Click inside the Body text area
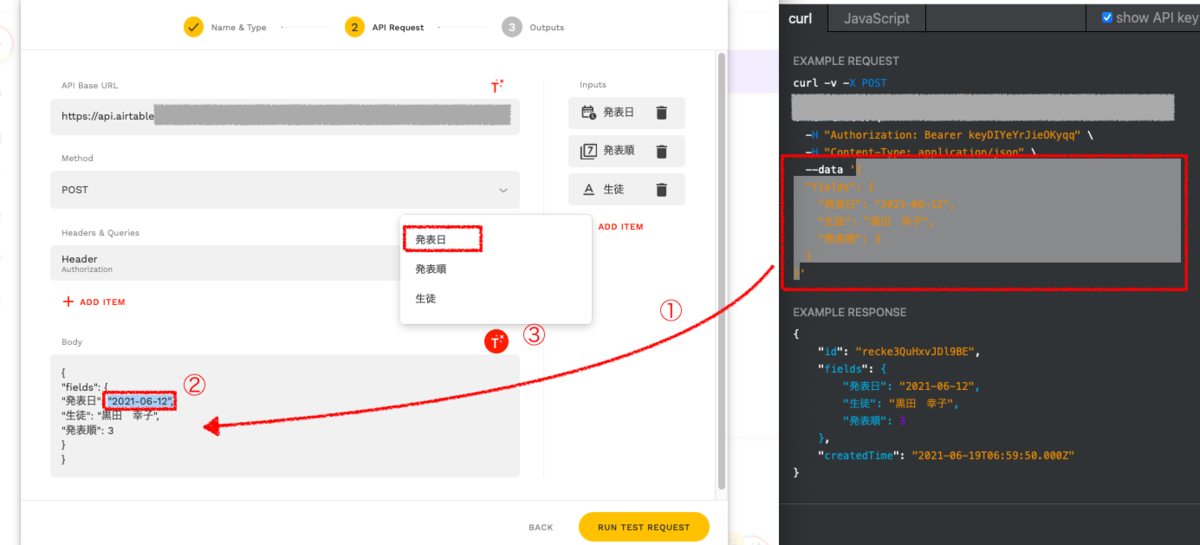Viewport: 1200px width, 545px height. coord(285,415)
